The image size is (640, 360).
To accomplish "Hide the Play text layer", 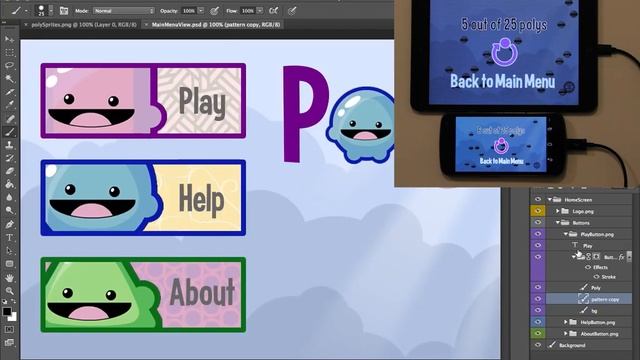I will click(x=538, y=245).
